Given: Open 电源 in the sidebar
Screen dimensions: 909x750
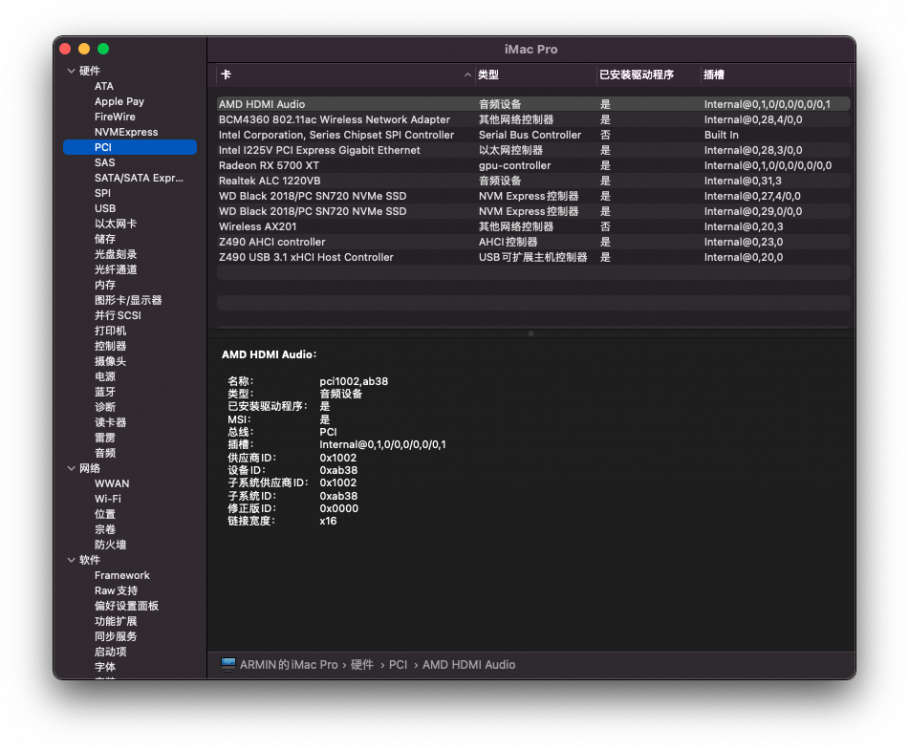Looking at the screenshot, I should (x=105, y=376).
